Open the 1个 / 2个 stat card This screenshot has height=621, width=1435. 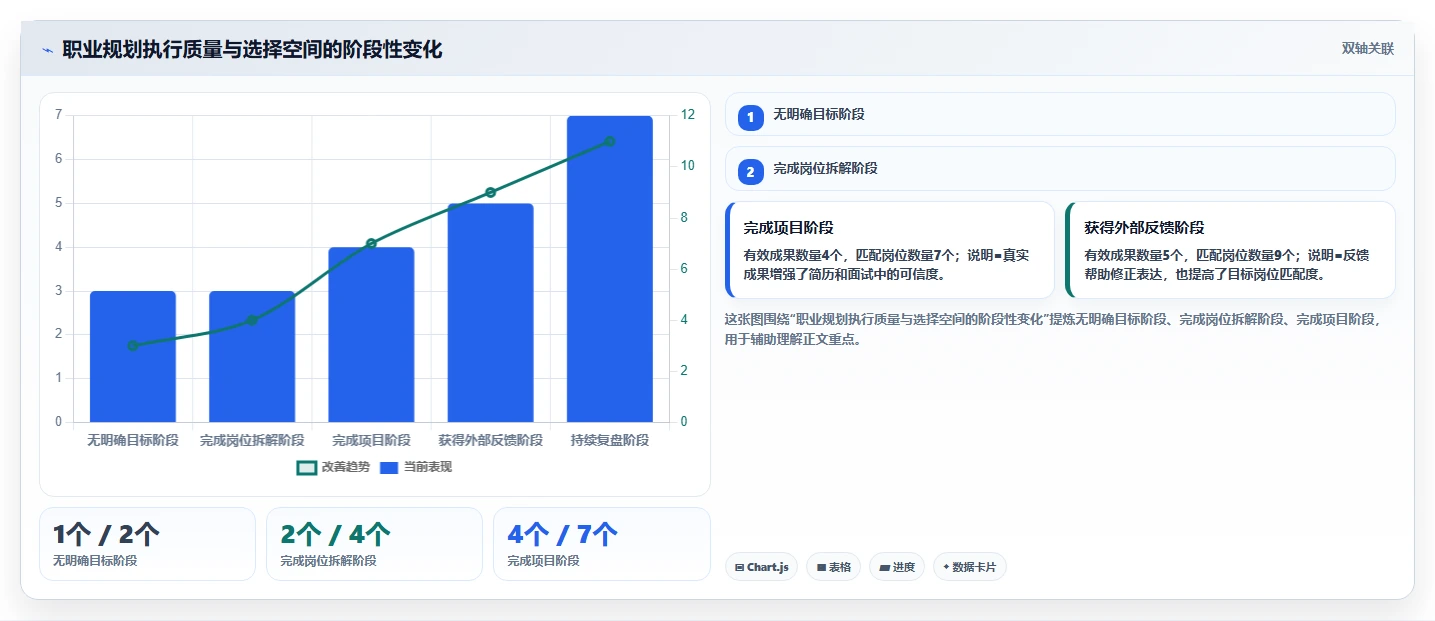(147, 544)
